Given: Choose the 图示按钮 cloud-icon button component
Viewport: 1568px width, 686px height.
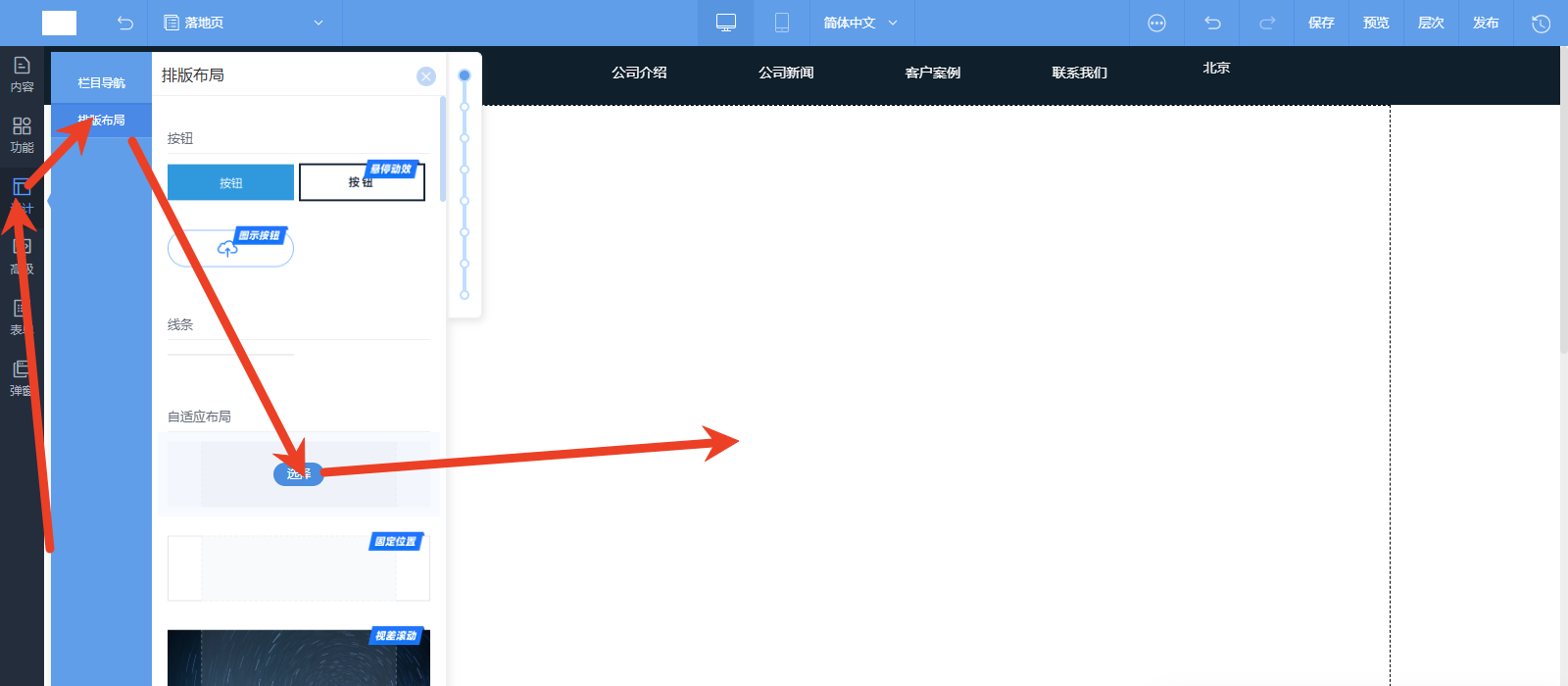Looking at the screenshot, I should [230, 249].
